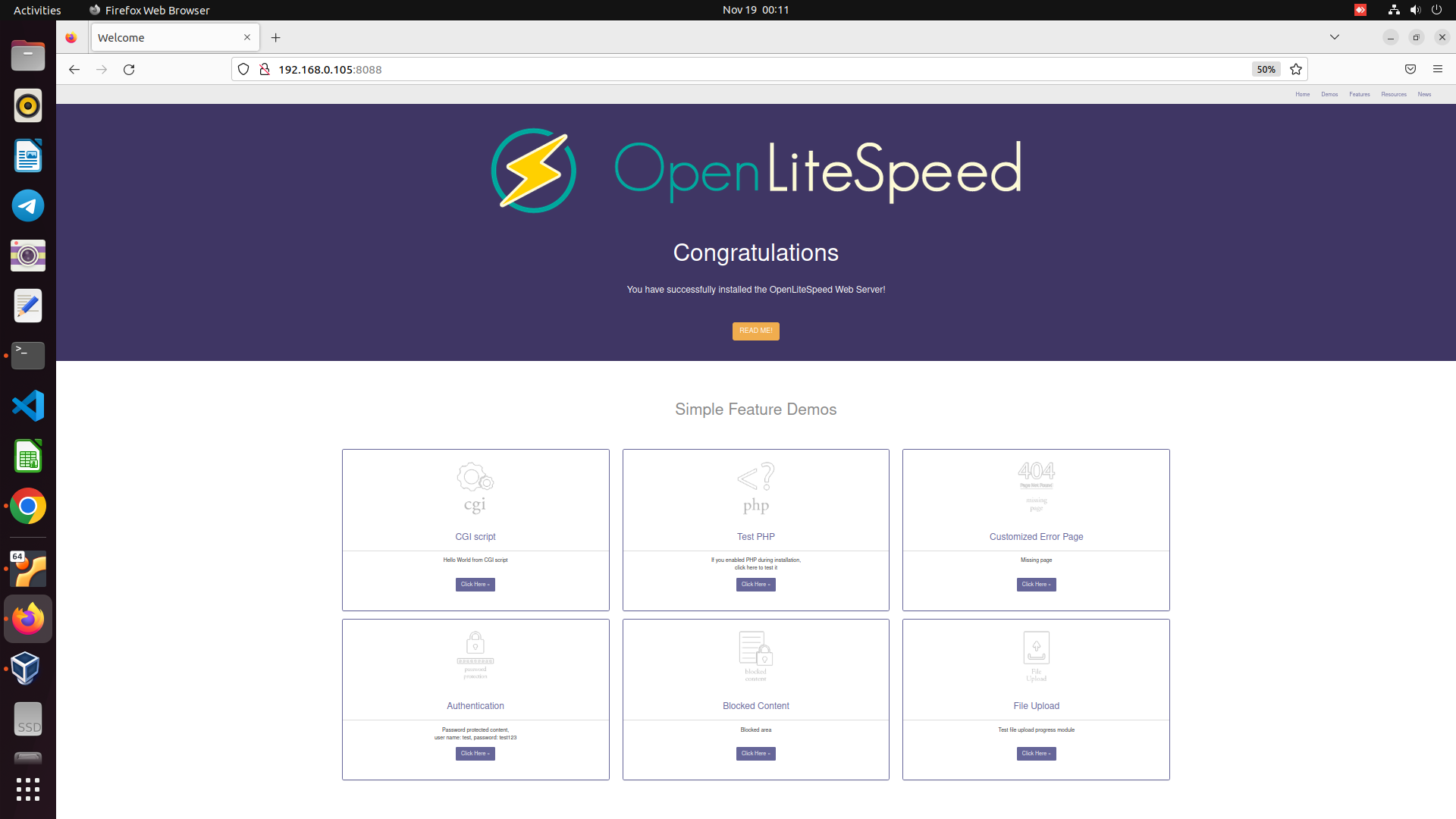Open the screenshot camera app in dock
This screenshot has height=819, width=1456.
28,256
